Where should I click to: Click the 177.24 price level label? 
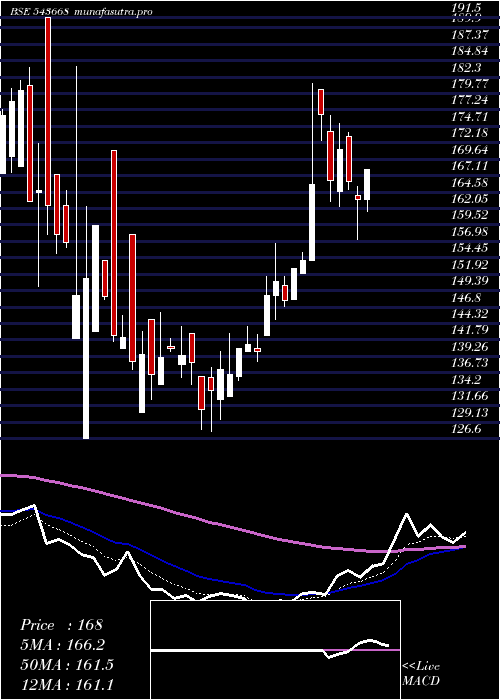point(472,101)
